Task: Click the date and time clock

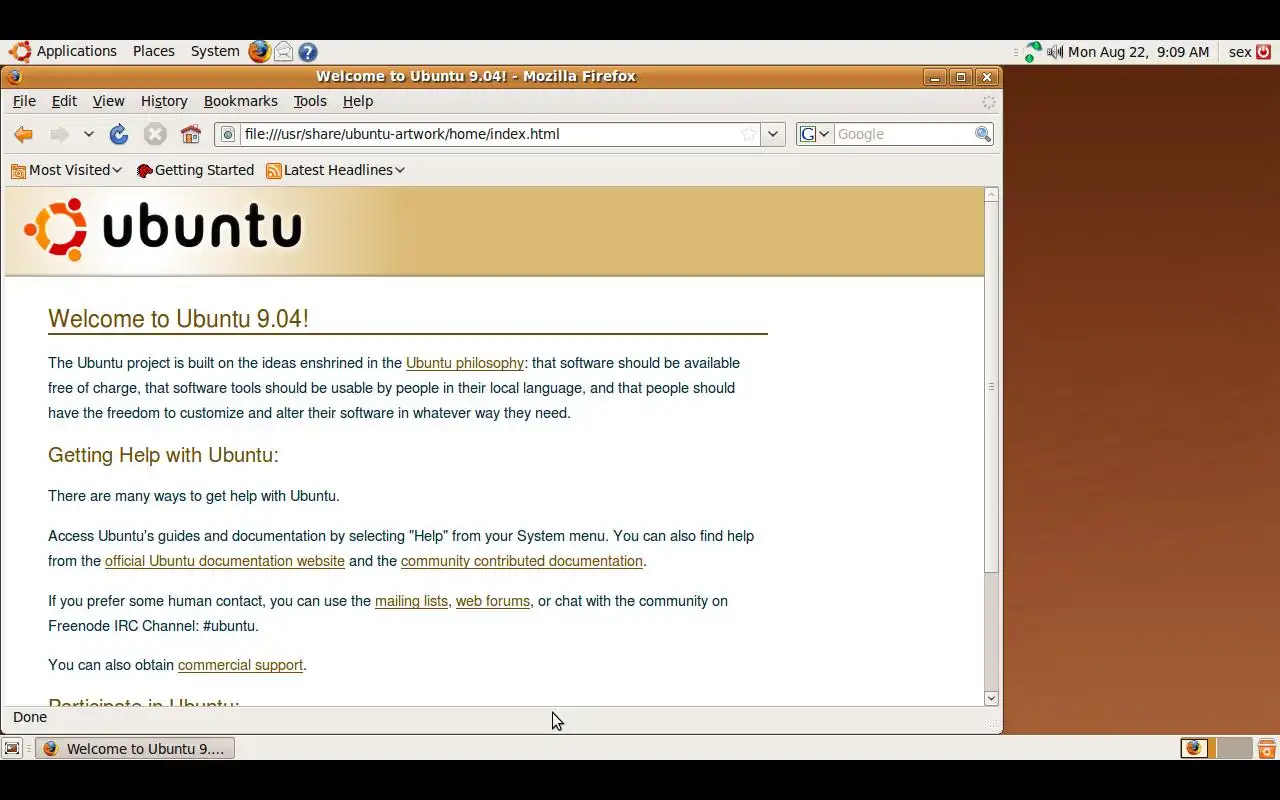Action: tap(1138, 52)
